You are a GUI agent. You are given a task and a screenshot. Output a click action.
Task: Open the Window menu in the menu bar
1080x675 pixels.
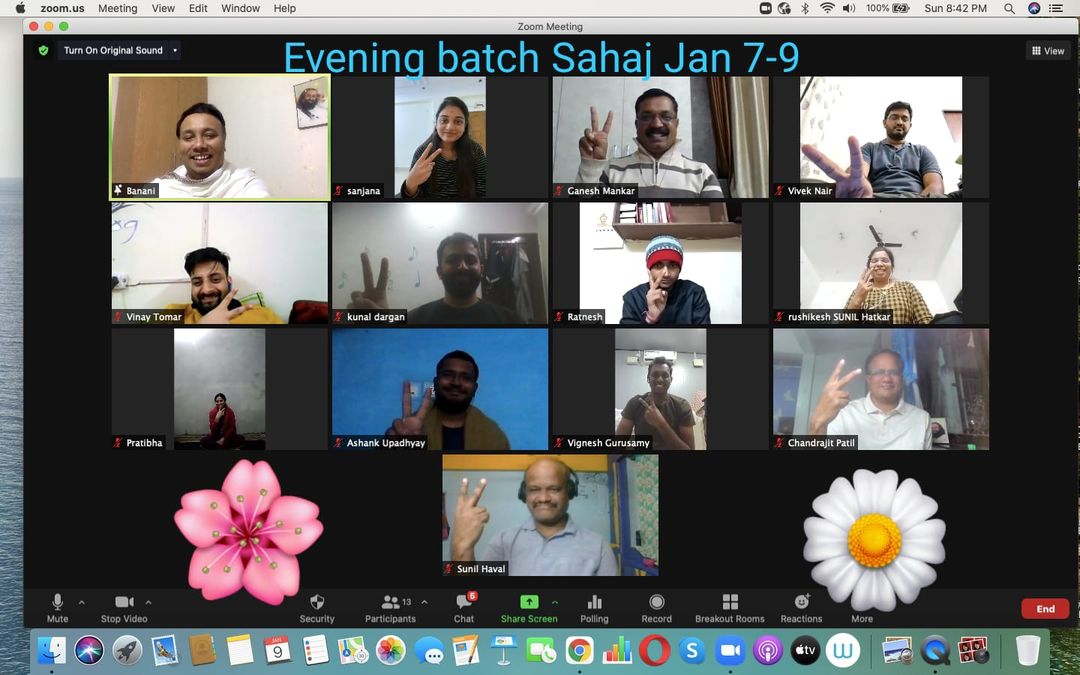point(240,8)
